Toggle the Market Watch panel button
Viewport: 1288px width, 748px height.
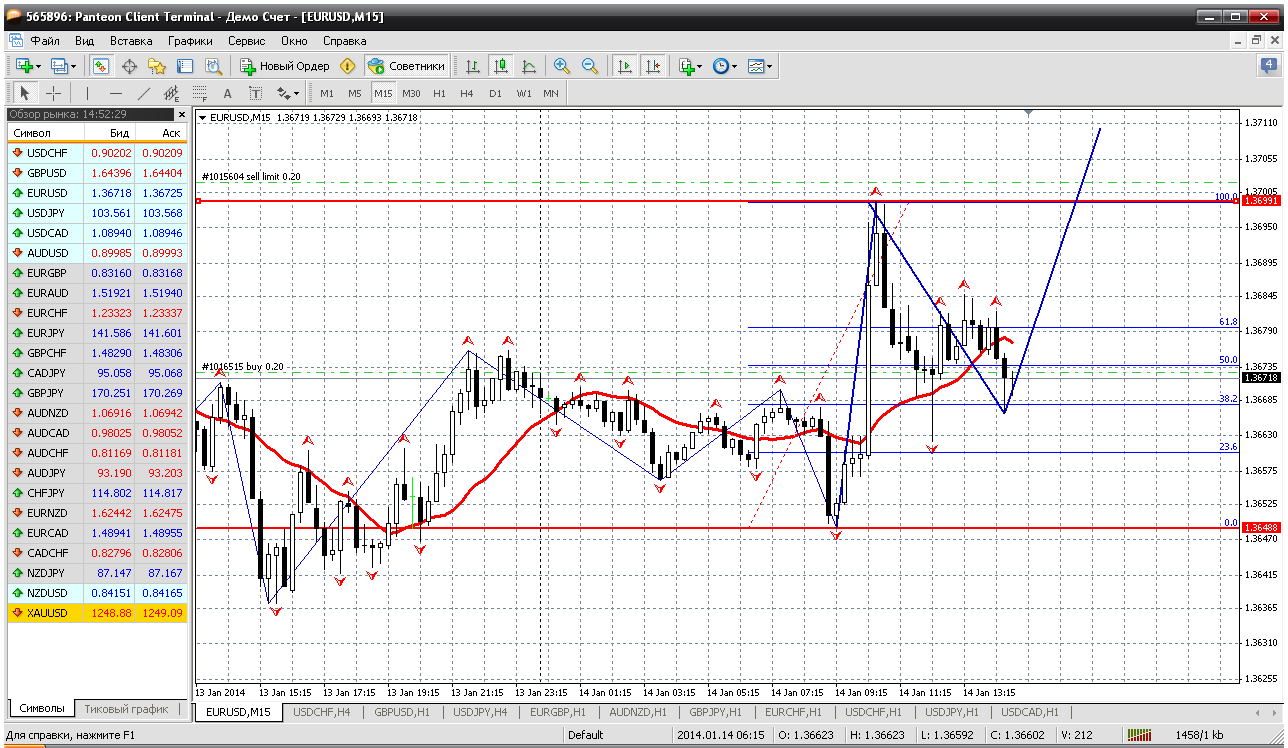click(x=101, y=66)
